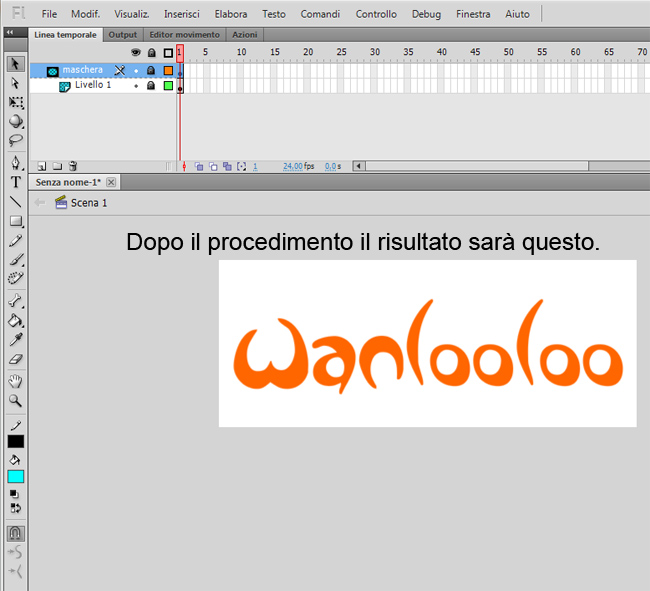Toggle visibility of all layers (eye)
The image size is (650, 591).
point(136,53)
